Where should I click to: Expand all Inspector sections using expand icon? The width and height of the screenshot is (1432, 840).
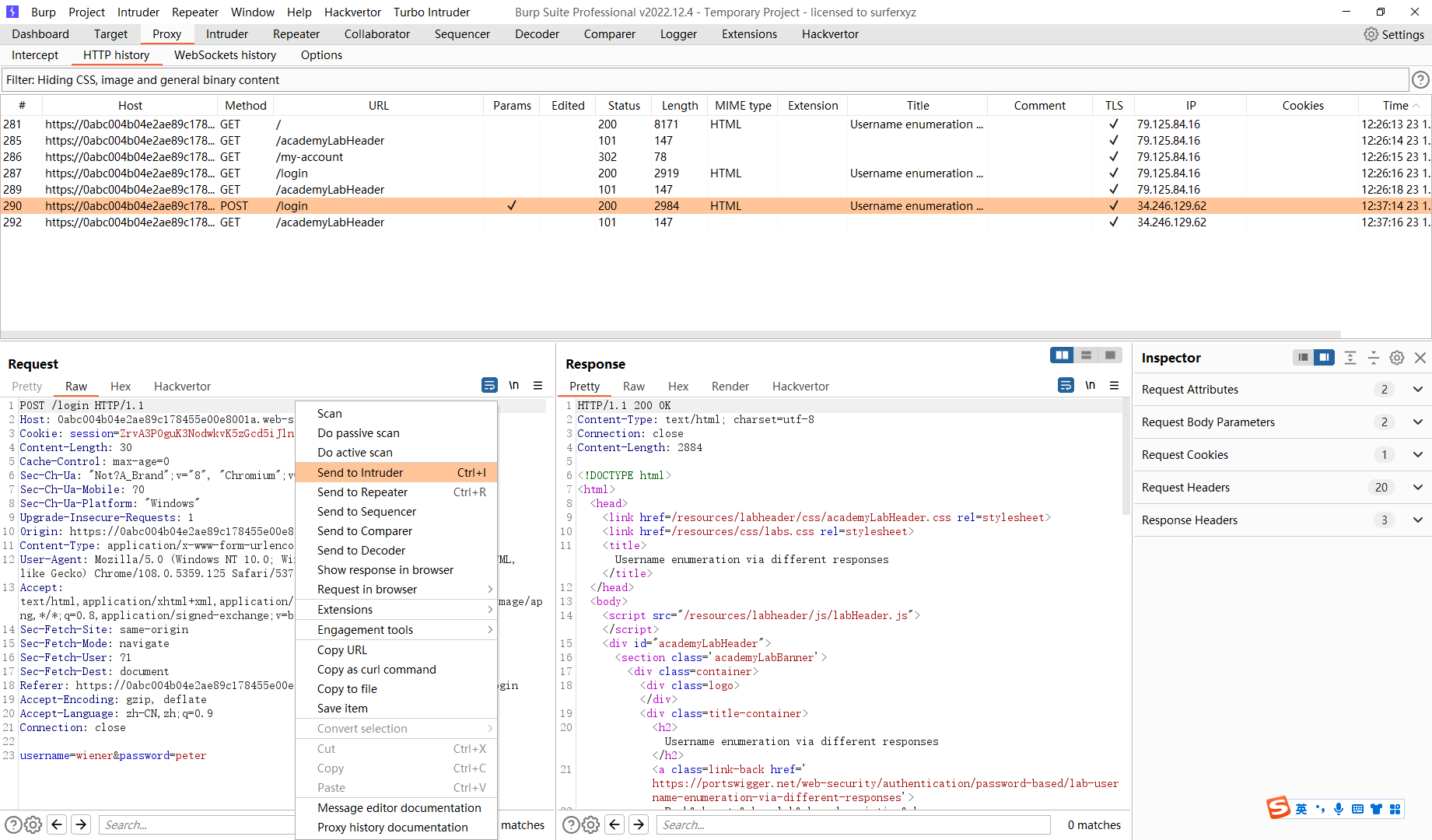click(x=1350, y=358)
